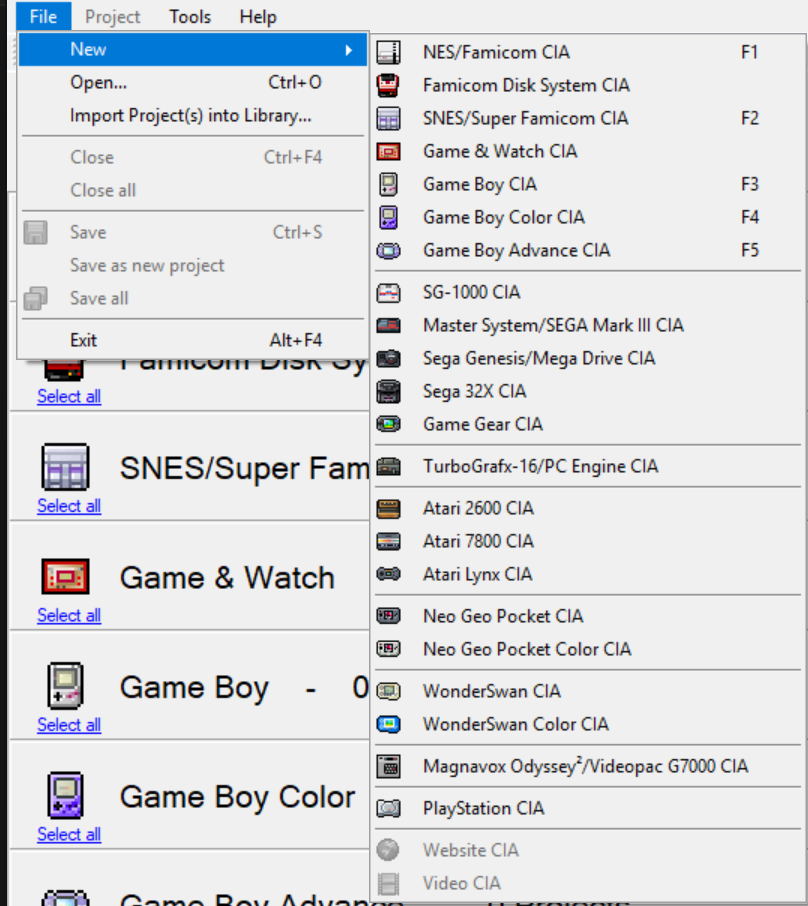This screenshot has height=906, width=808.
Task: Click the PlayStation CIA icon
Action: [388, 808]
